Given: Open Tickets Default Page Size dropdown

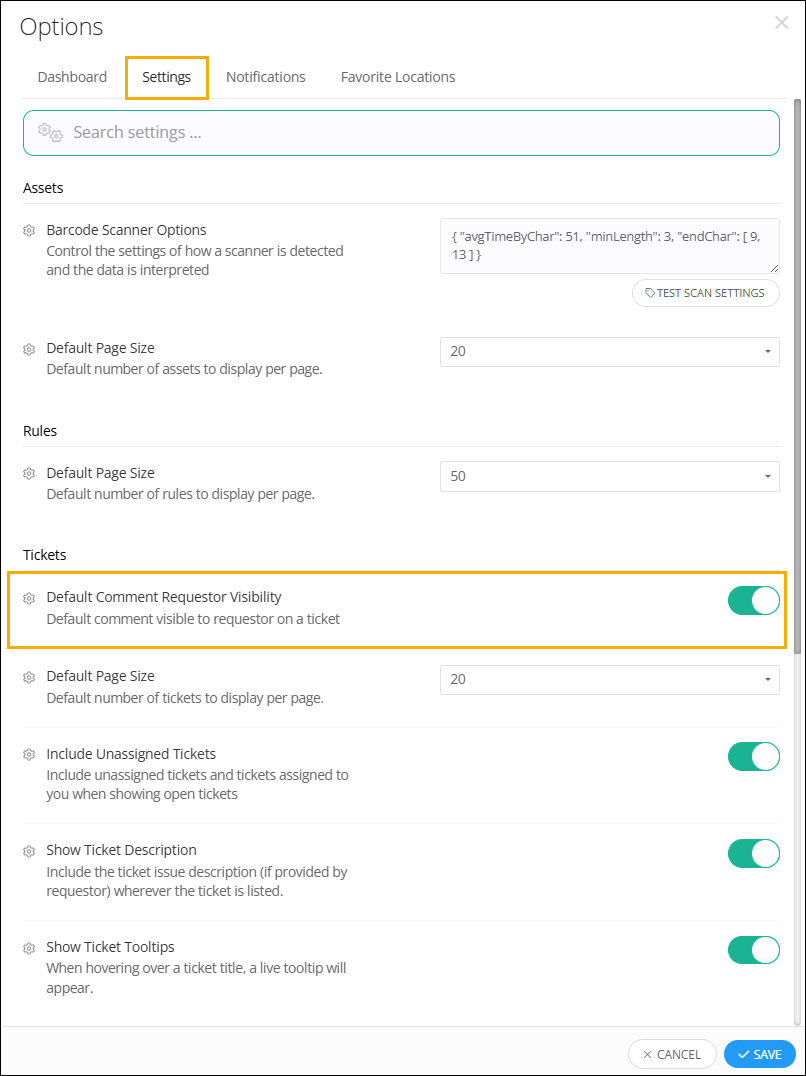Looking at the screenshot, I should (610, 679).
